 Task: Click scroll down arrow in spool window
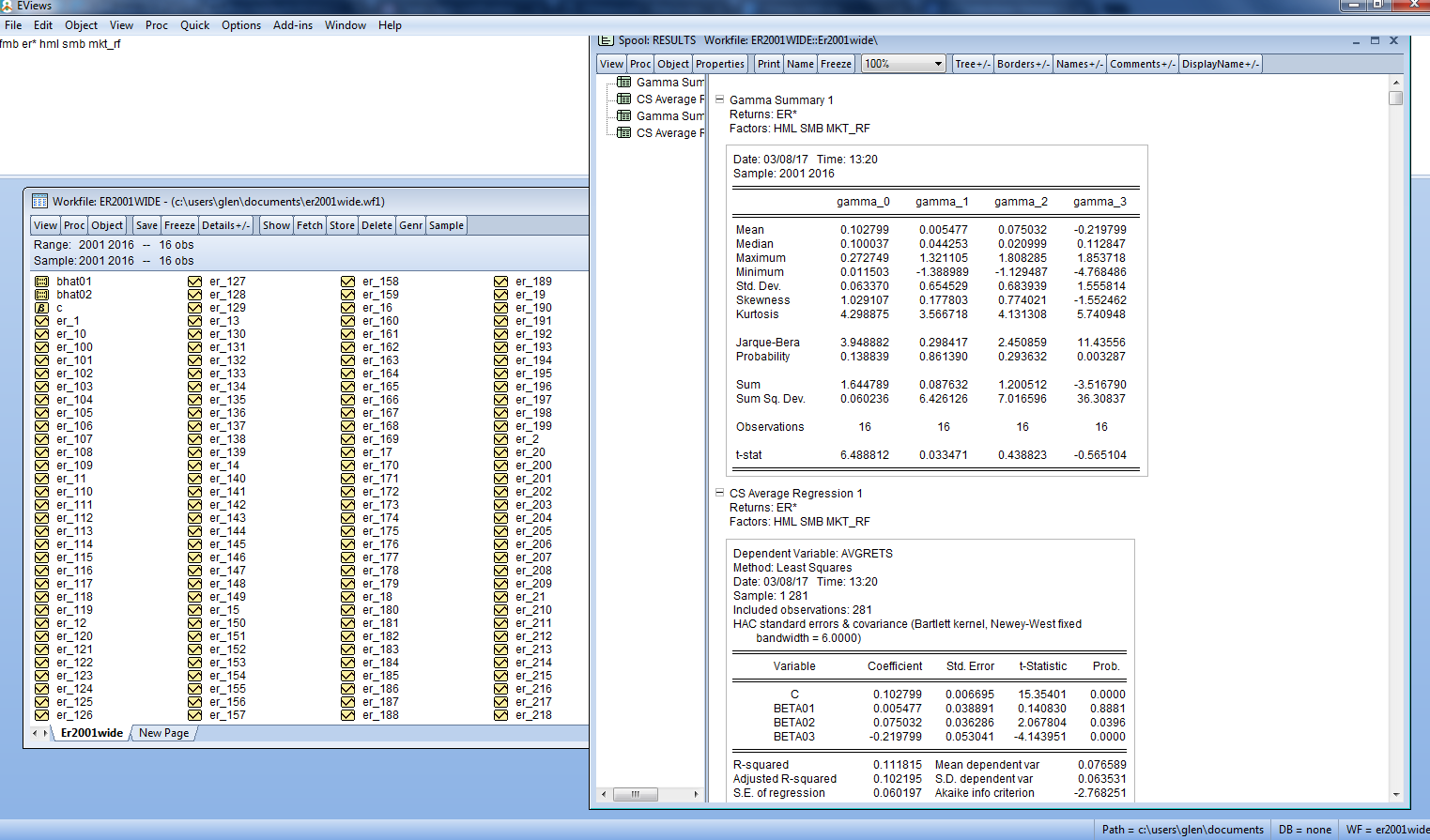coord(1396,794)
